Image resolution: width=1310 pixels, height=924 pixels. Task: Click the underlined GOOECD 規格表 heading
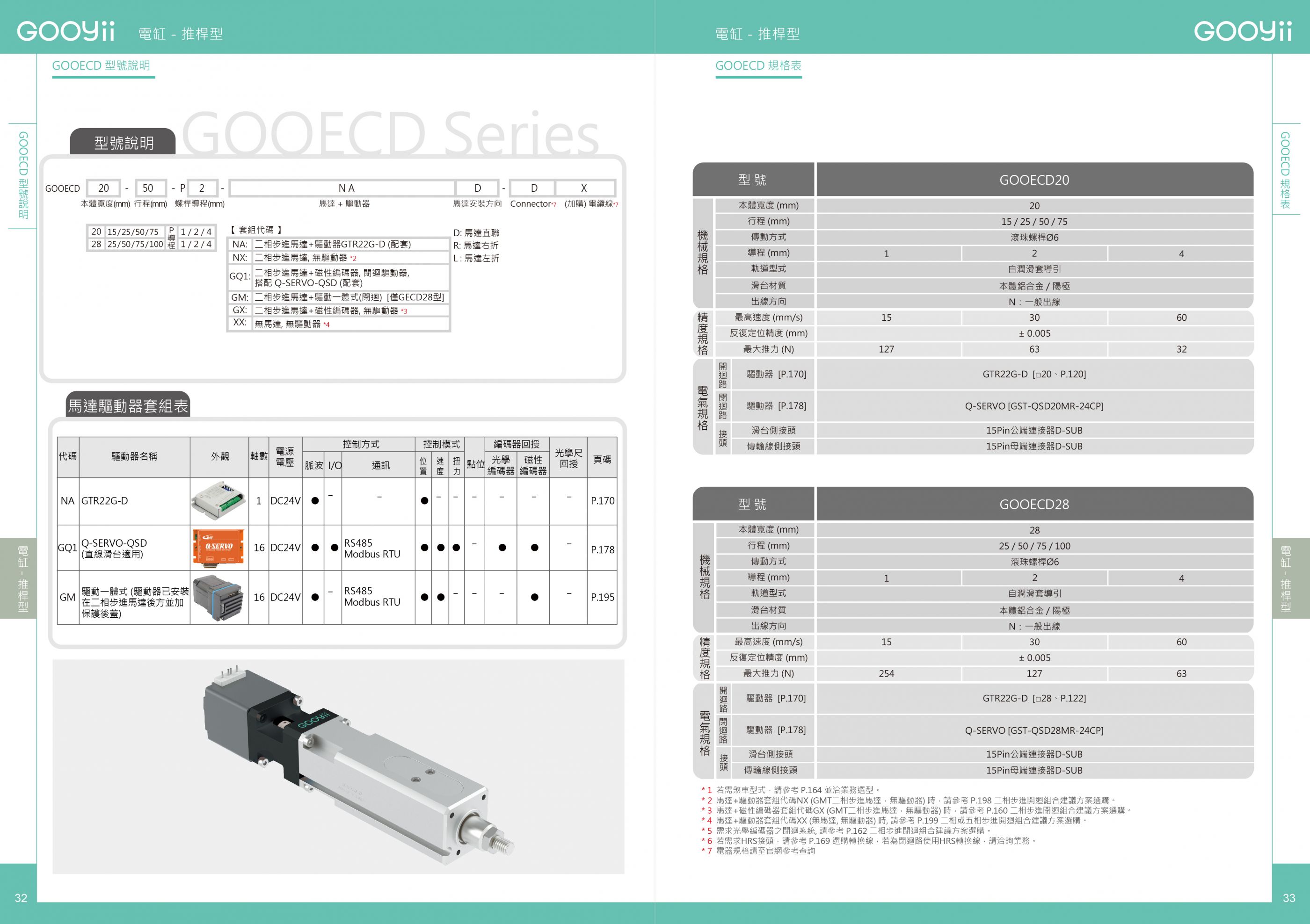click(x=758, y=65)
